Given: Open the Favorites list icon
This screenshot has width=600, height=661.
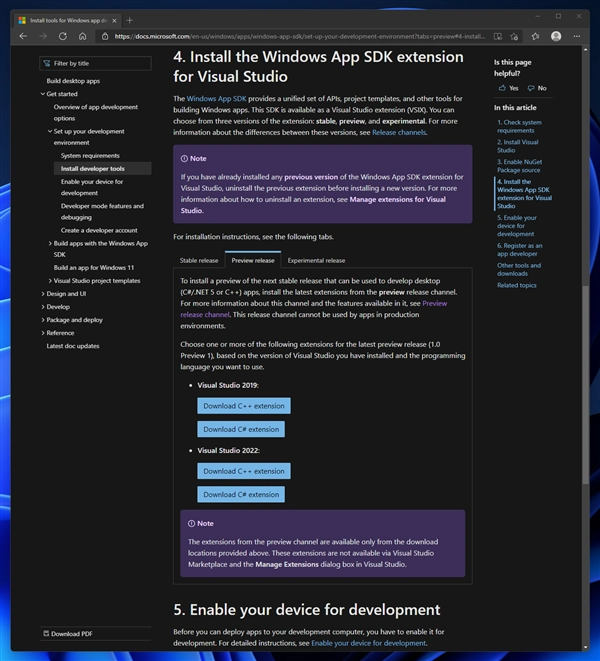Looking at the screenshot, I should tap(535, 37).
